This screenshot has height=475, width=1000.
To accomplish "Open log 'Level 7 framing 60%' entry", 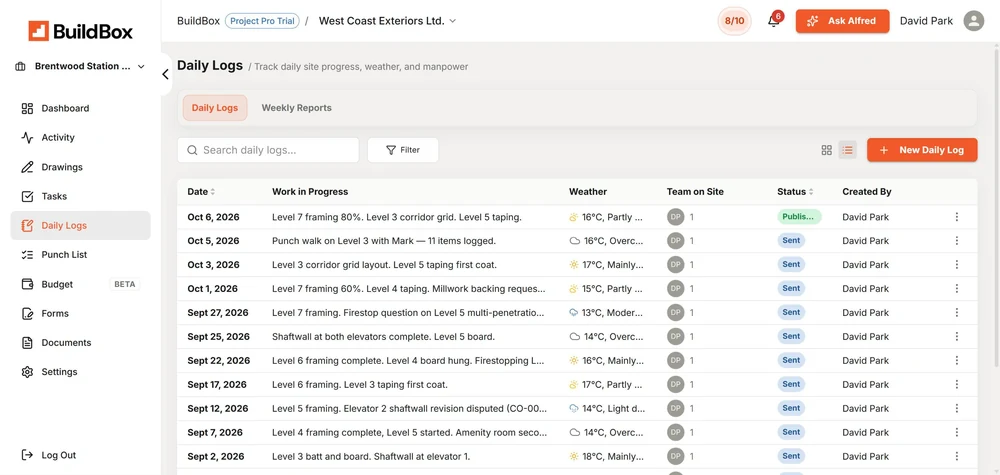I will click(x=408, y=289).
